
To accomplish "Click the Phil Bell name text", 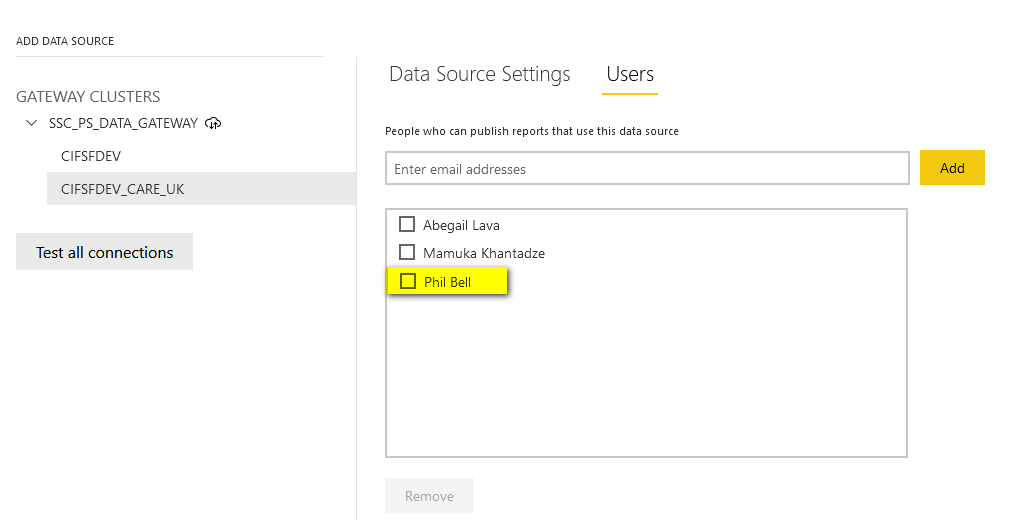I will [x=448, y=282].
